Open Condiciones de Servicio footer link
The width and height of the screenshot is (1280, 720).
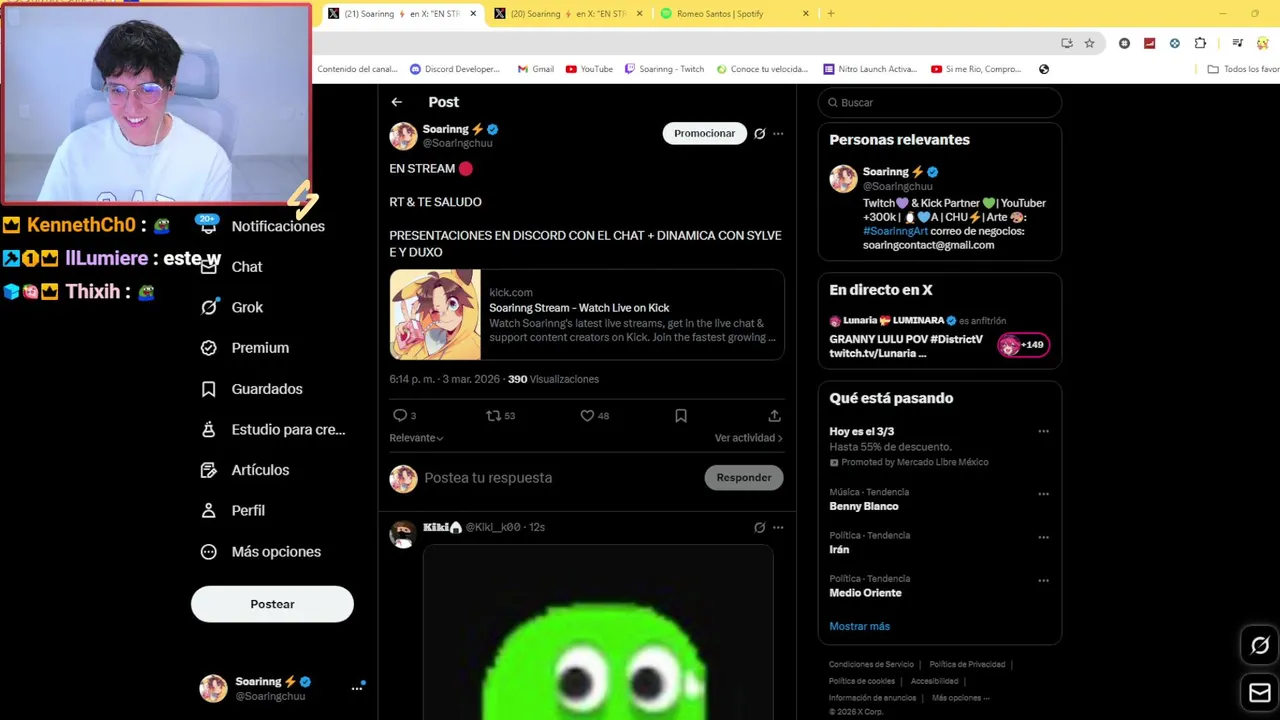click(x=871, y=664)
